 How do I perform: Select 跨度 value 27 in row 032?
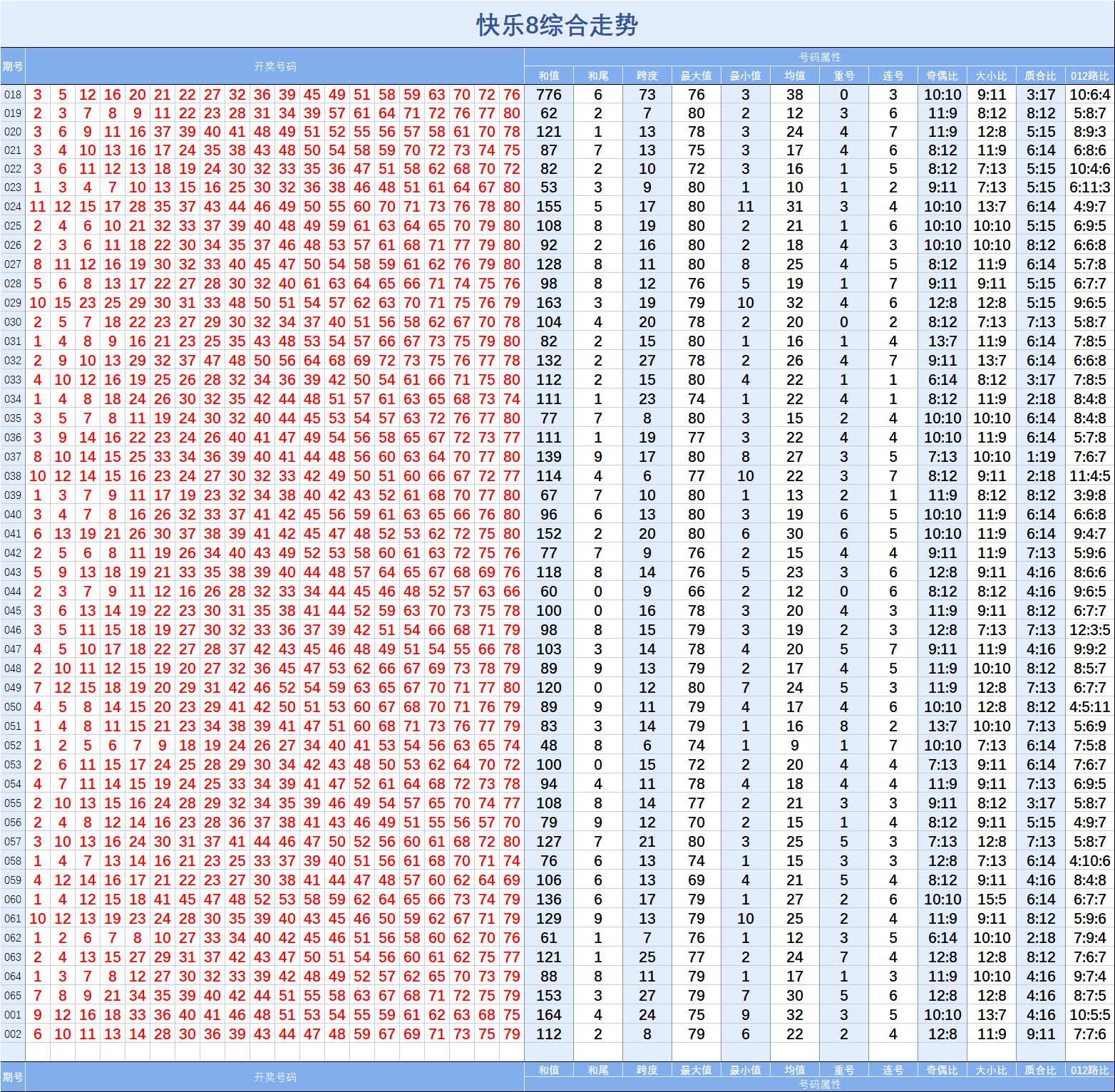[647, 361]
